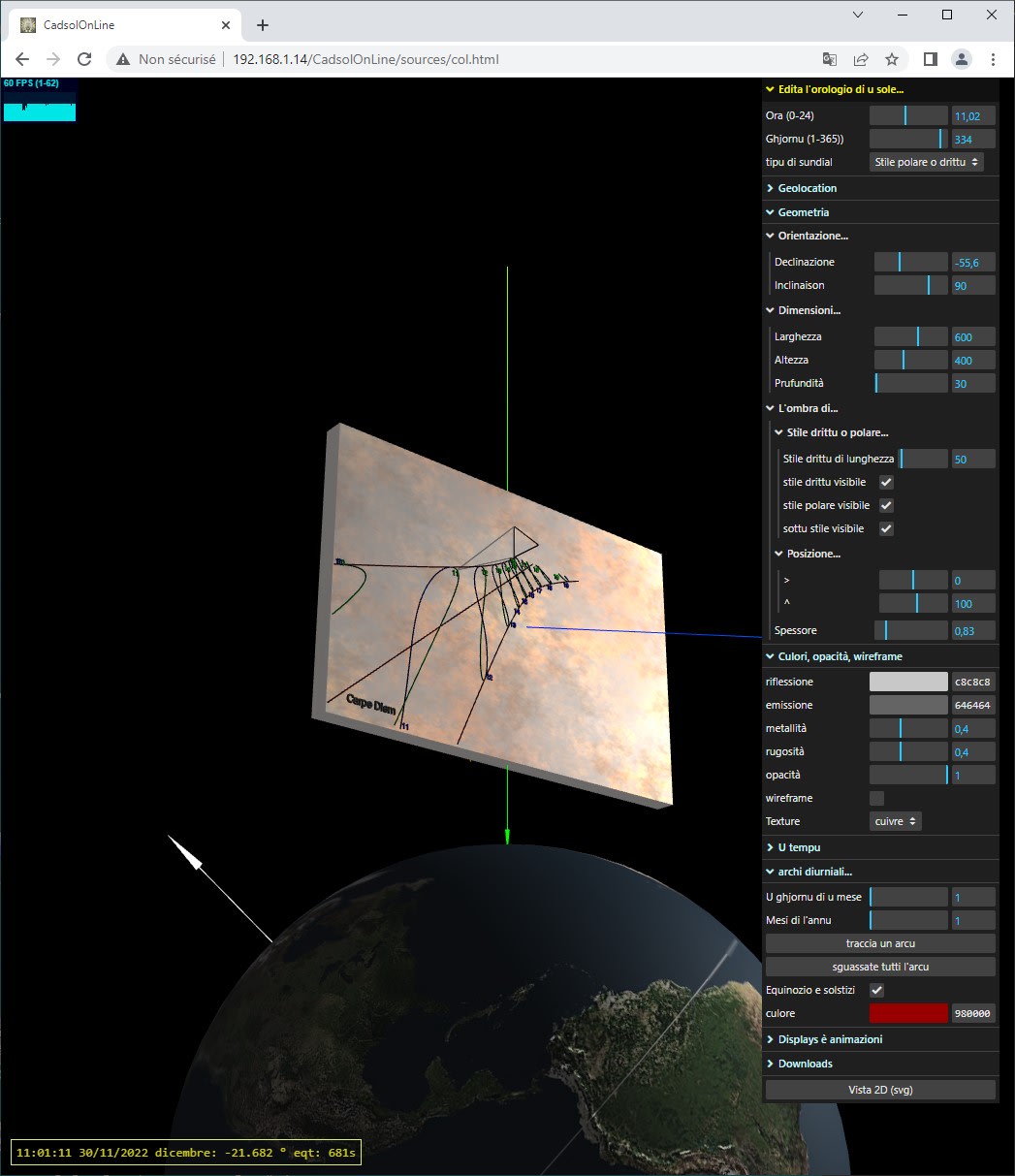Open the Texture cuivre dropdown

(895, 821)
